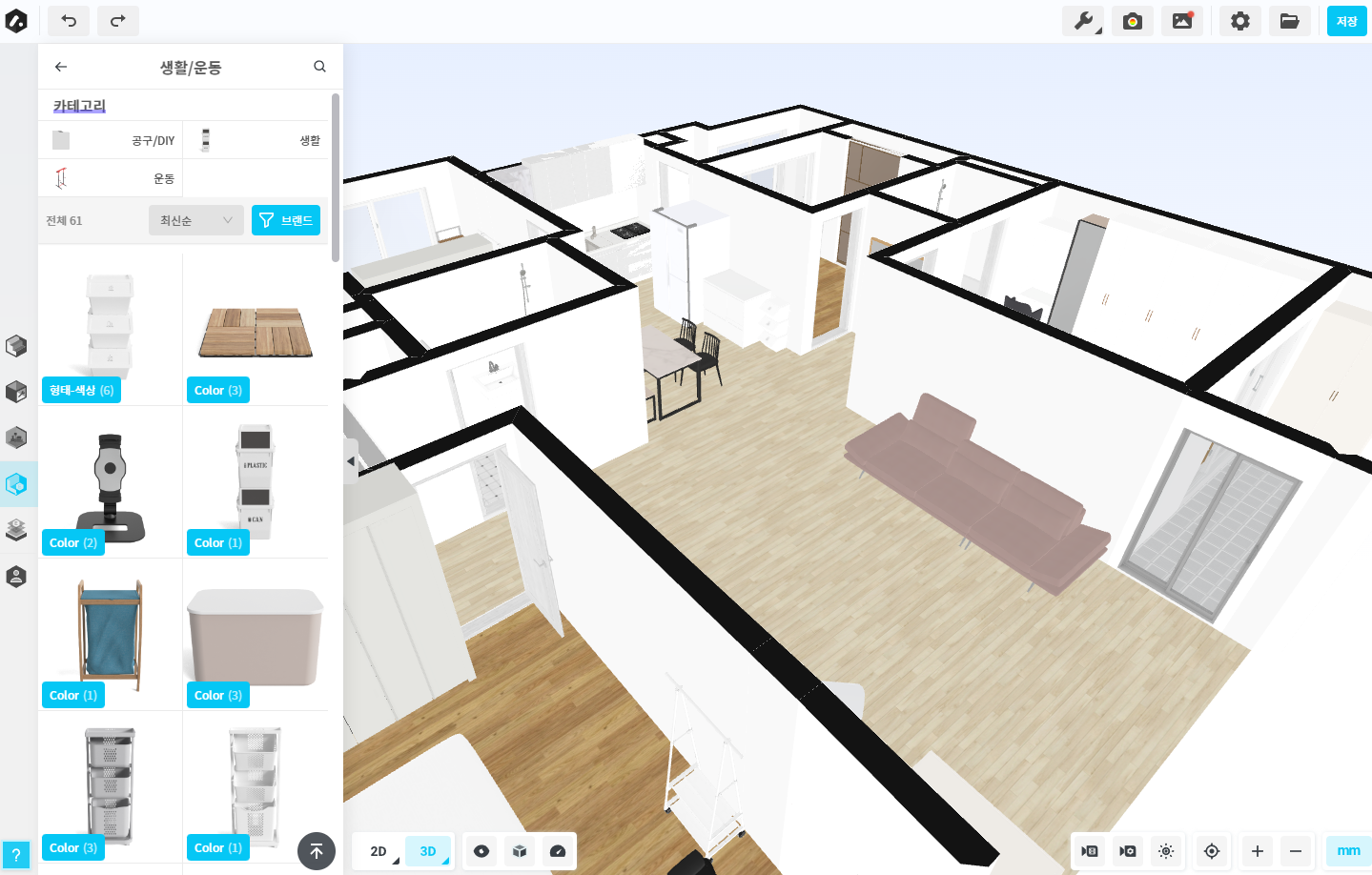The width and height of the screenshot is (1372, 875).
Task: Toggle eye view mode icon
Action: coord(481,851)
